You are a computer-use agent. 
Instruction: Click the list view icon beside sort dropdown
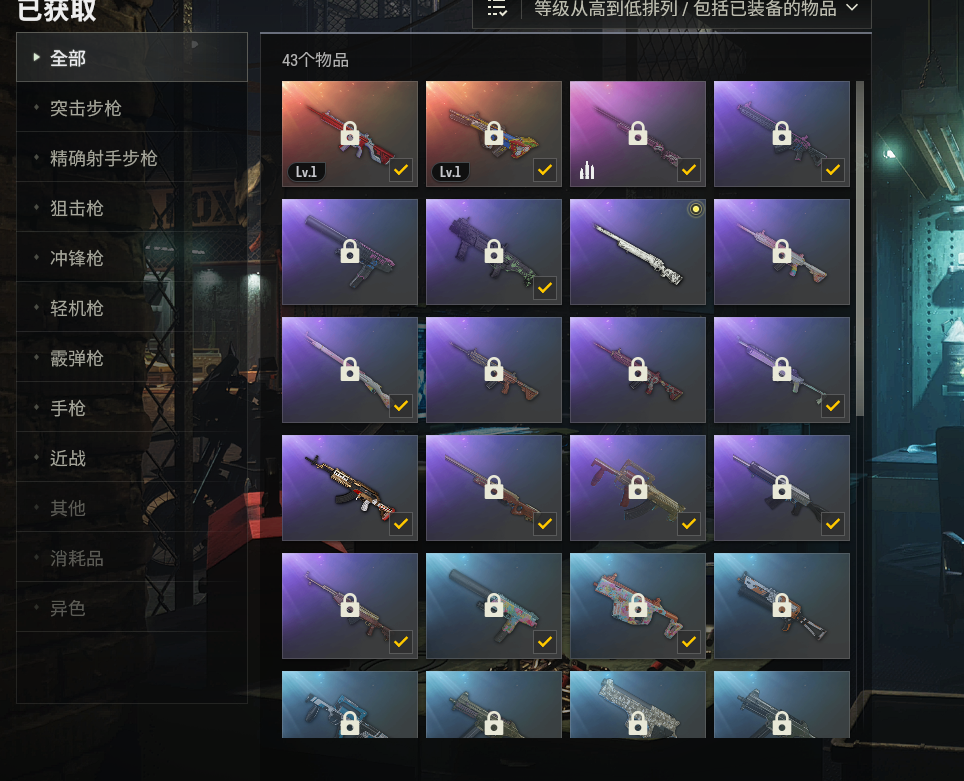[497, 9]
